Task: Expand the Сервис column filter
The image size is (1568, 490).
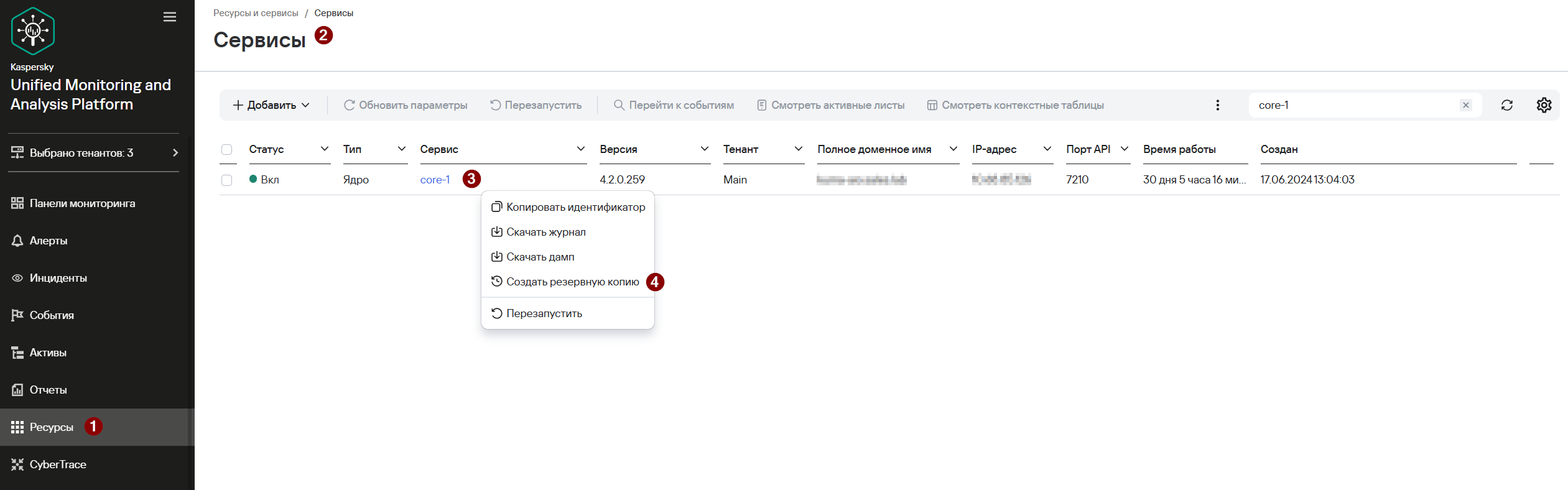Action: click(x=581, y=149)
